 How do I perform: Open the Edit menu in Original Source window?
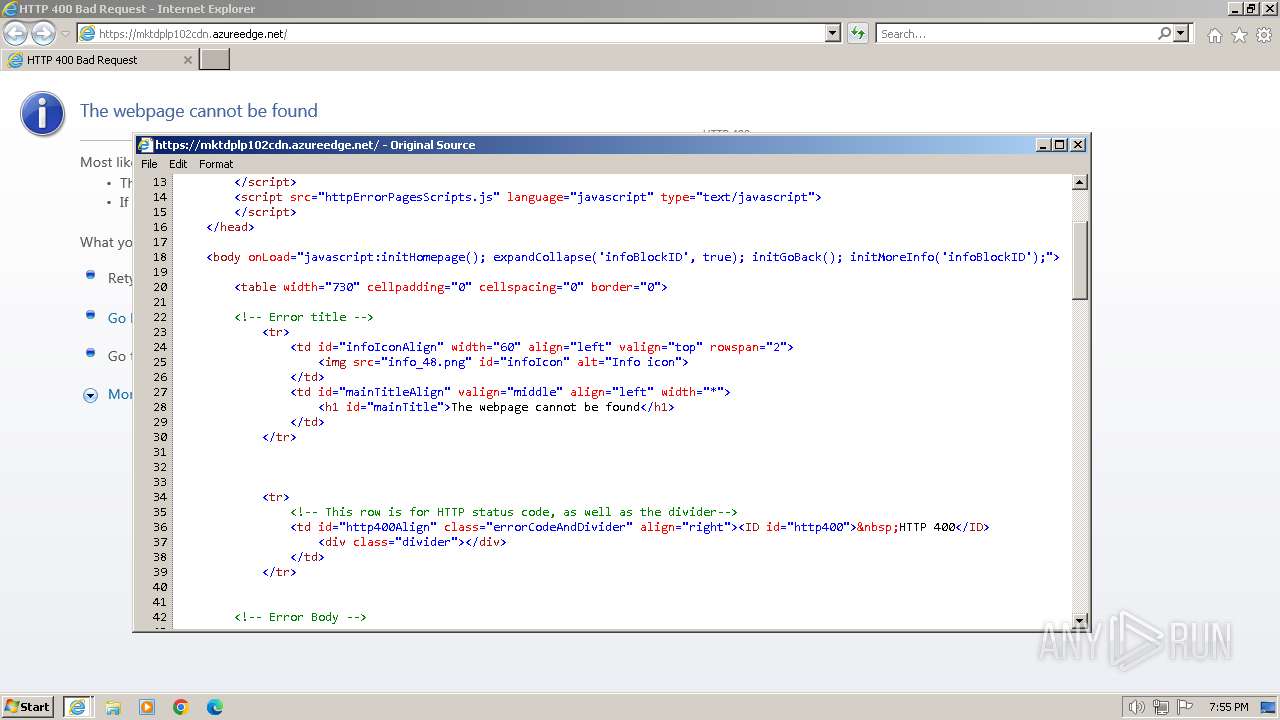[178, 164]
